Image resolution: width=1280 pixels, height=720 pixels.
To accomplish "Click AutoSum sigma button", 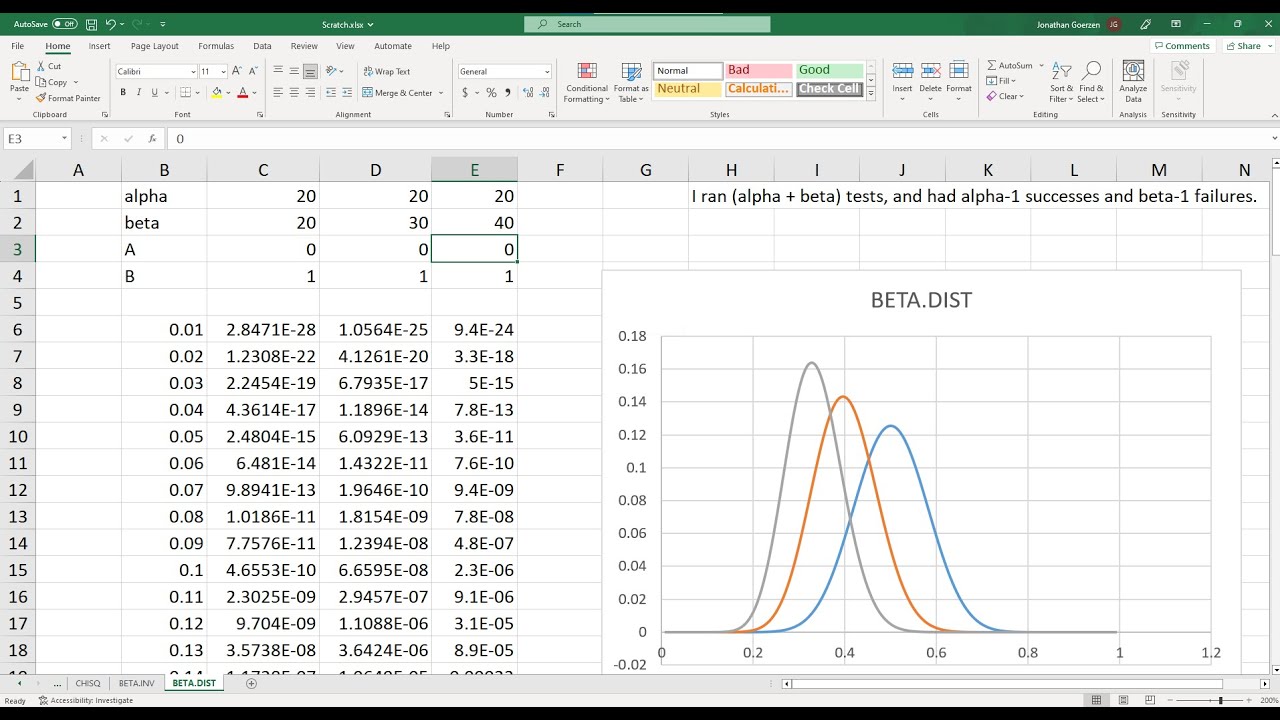I will (1009, 65).
